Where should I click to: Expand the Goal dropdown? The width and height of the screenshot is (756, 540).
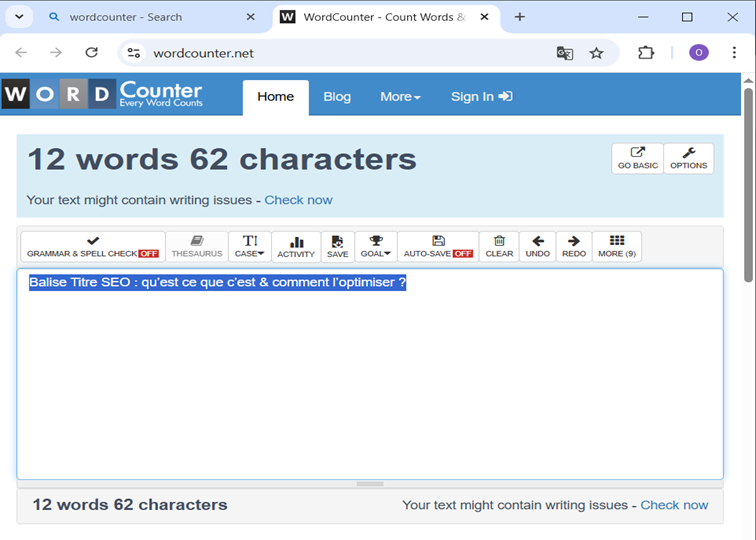coord(376,247)
